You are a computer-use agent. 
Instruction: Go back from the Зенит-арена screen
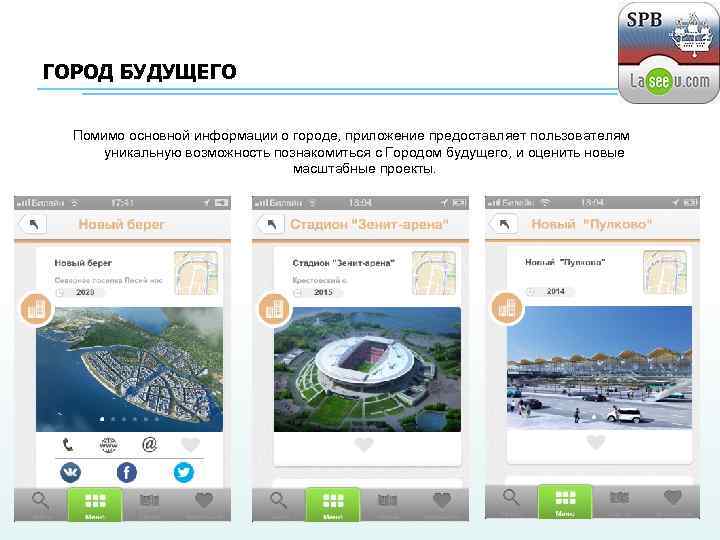[x=271, y=225]
